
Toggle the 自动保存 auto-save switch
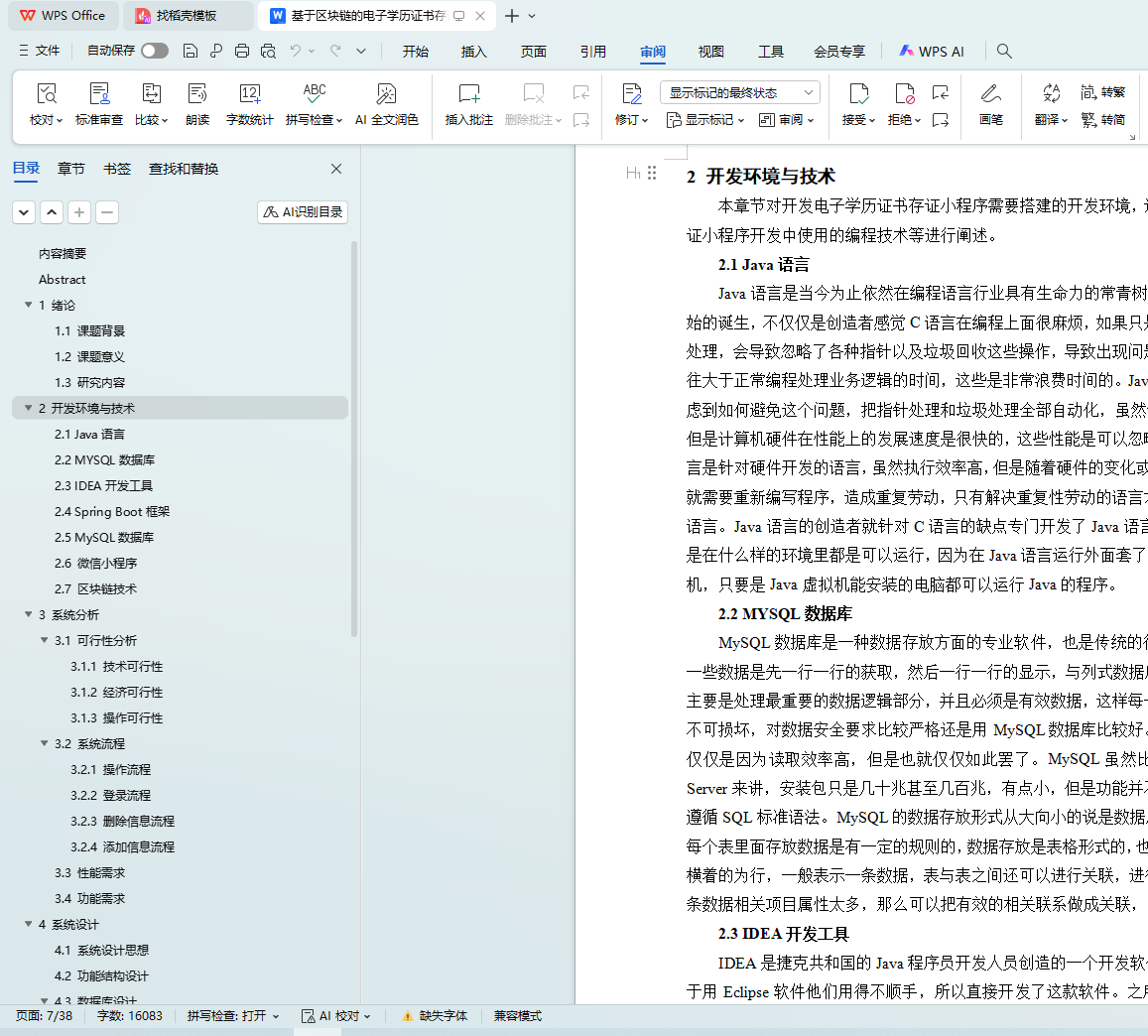click(x=154, y=51)
